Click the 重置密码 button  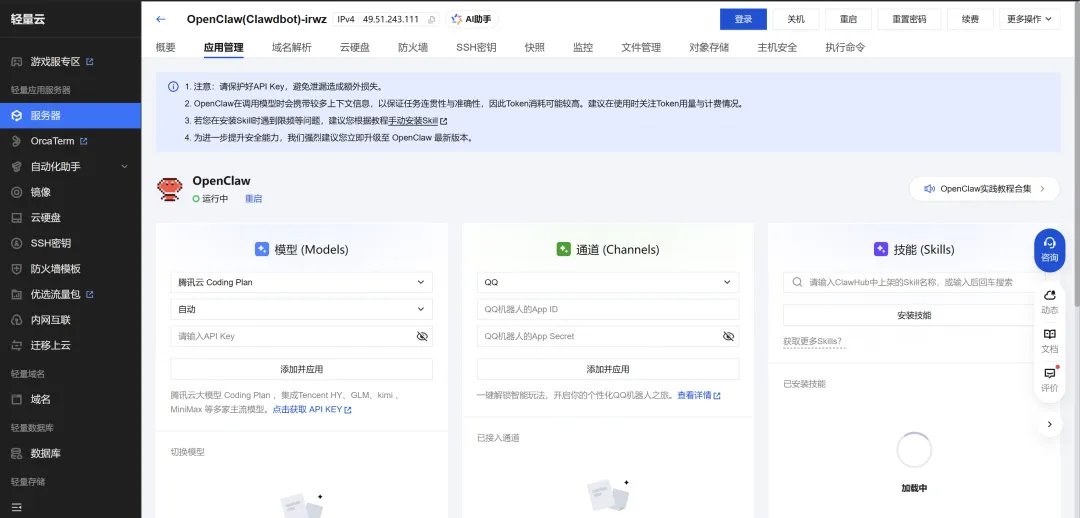pos(909,19)
